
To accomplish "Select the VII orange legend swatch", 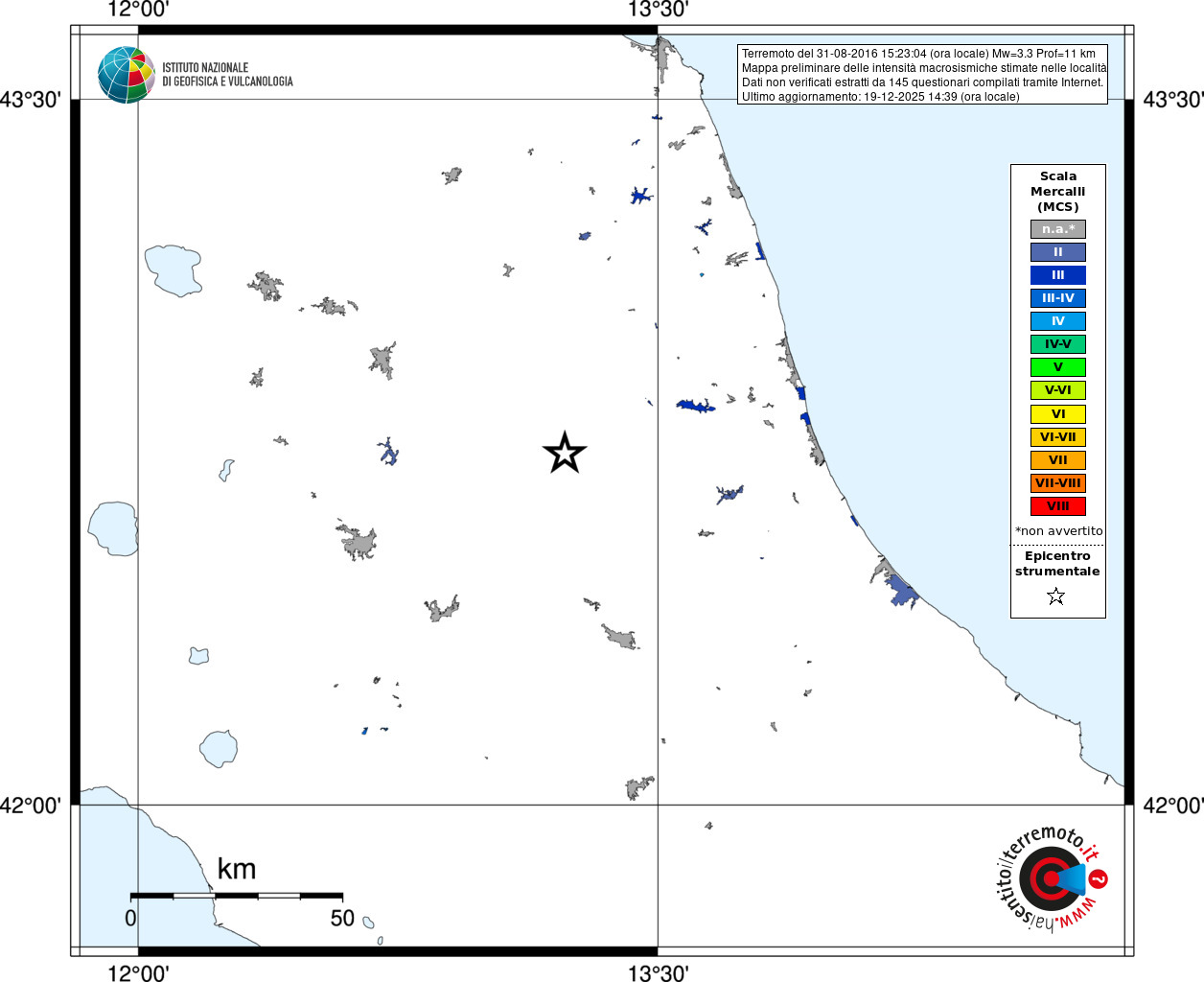I will point(1058,460).
